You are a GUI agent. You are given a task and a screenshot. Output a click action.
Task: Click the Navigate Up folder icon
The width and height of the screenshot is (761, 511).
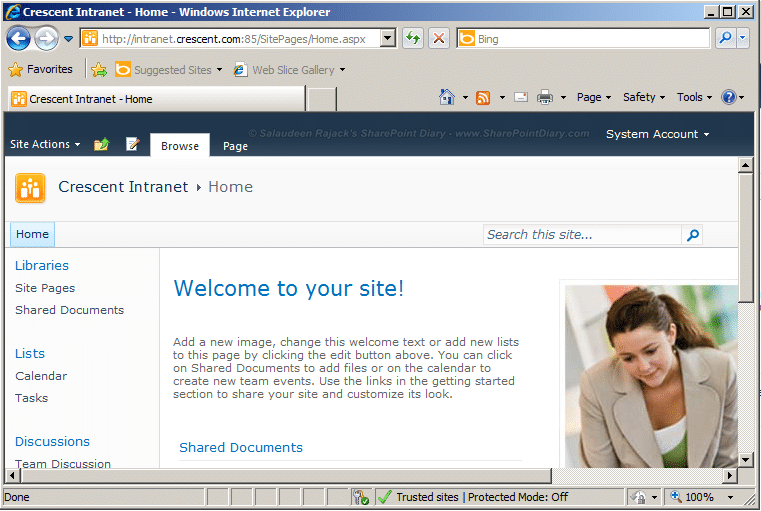point(101,144)
